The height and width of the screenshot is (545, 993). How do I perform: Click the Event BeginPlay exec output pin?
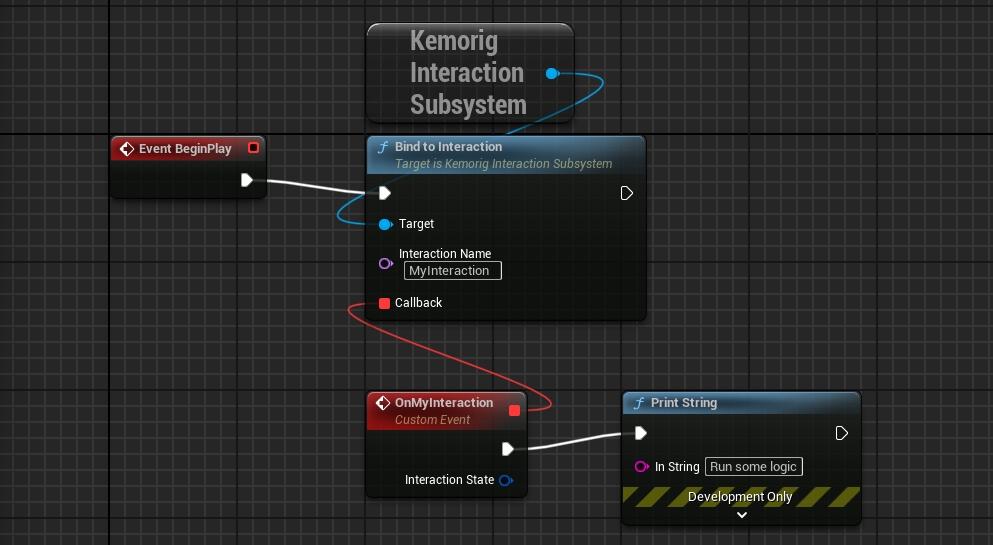[x=247, y=180]
